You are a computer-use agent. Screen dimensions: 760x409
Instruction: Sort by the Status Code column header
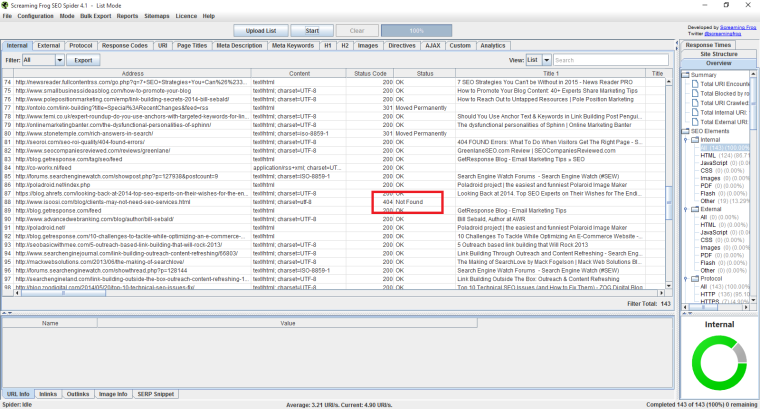(370, 73)
